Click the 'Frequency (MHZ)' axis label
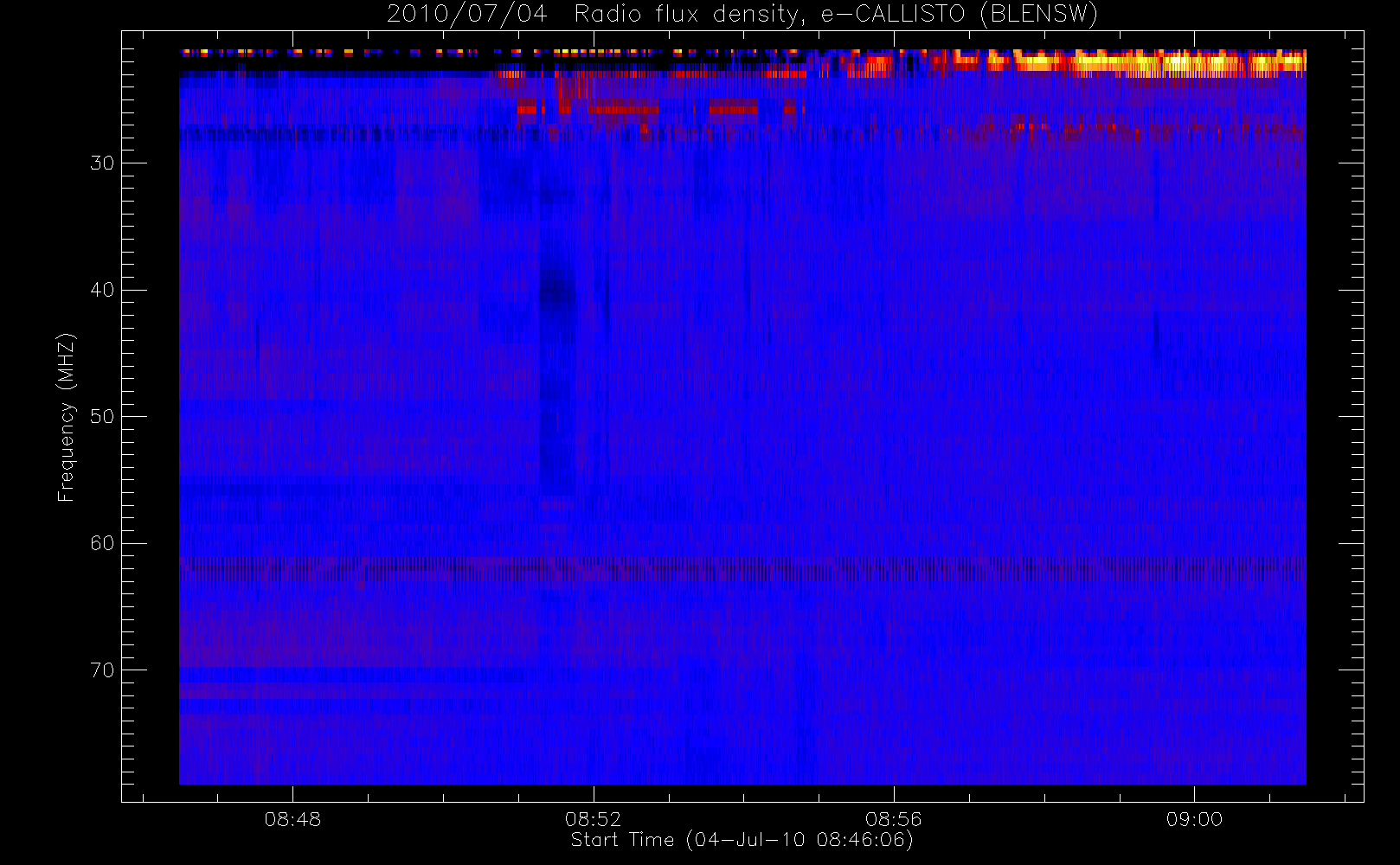 (67, 417)
